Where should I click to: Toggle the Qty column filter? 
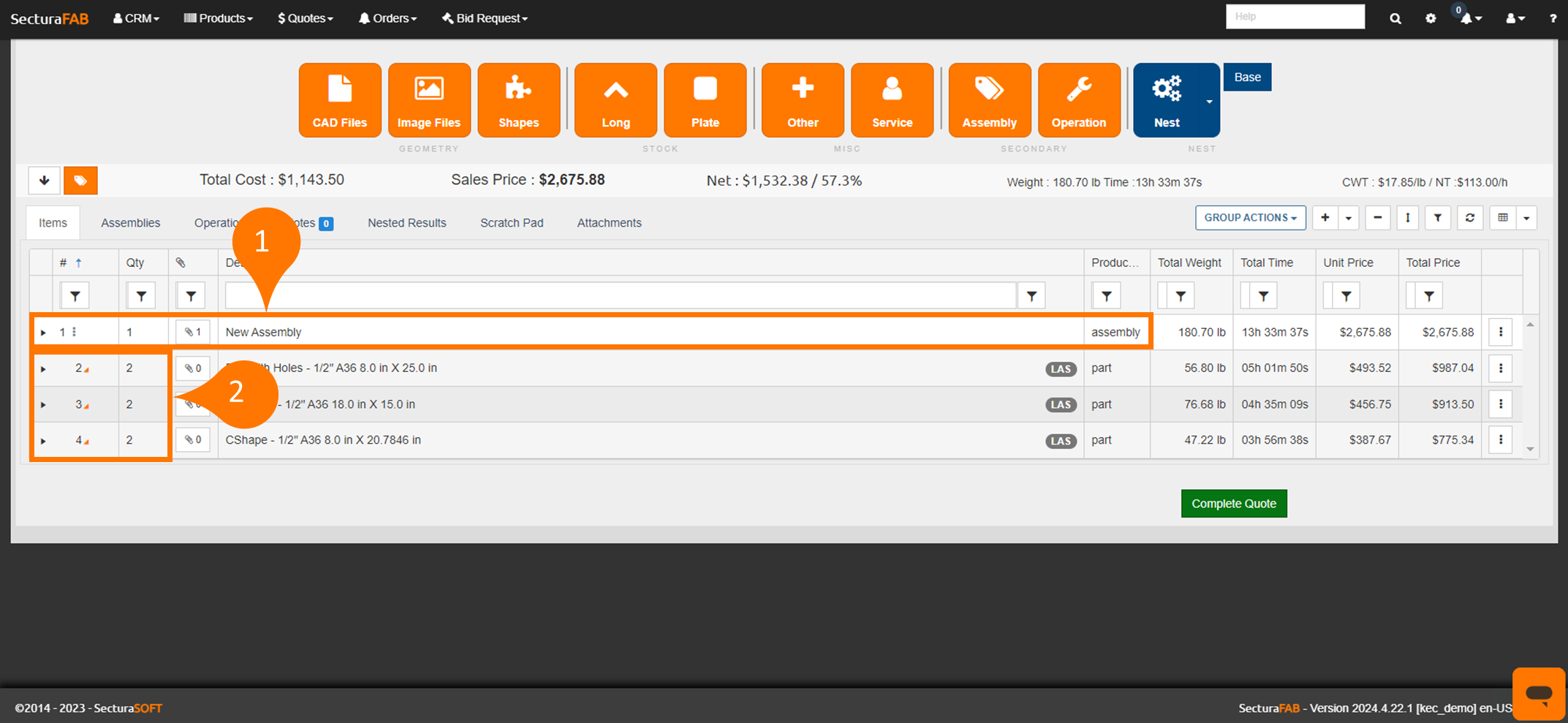pyautogui.click(x=141, y=296)
